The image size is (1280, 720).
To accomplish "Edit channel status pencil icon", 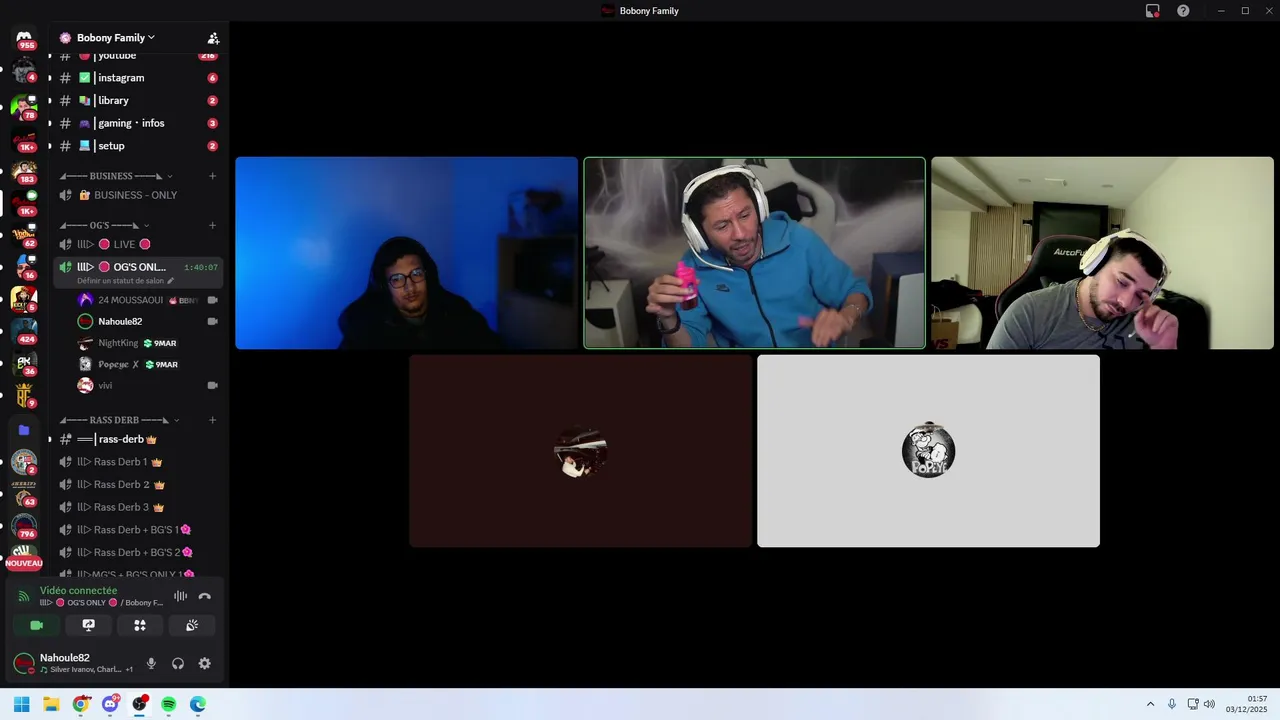I will click(170, 281).
